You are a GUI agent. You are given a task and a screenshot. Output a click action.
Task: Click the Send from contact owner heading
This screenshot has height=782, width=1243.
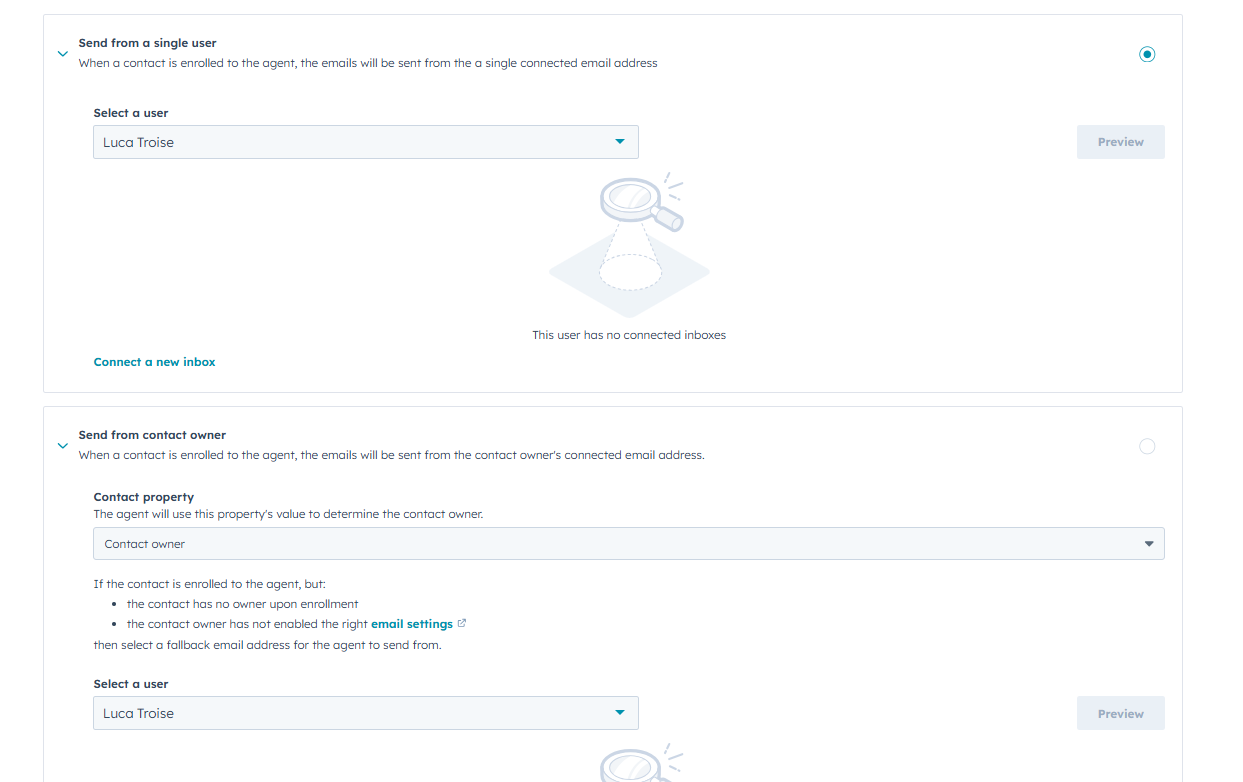click(x=151, y=434)
